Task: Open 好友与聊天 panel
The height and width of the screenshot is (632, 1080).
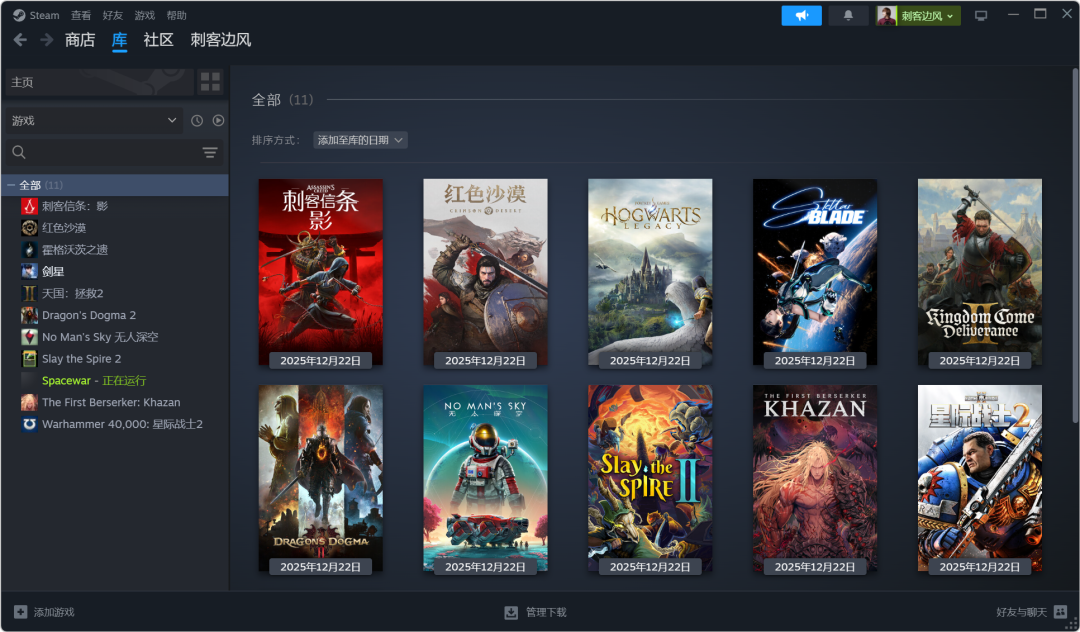Action: tap(1031, 612)
